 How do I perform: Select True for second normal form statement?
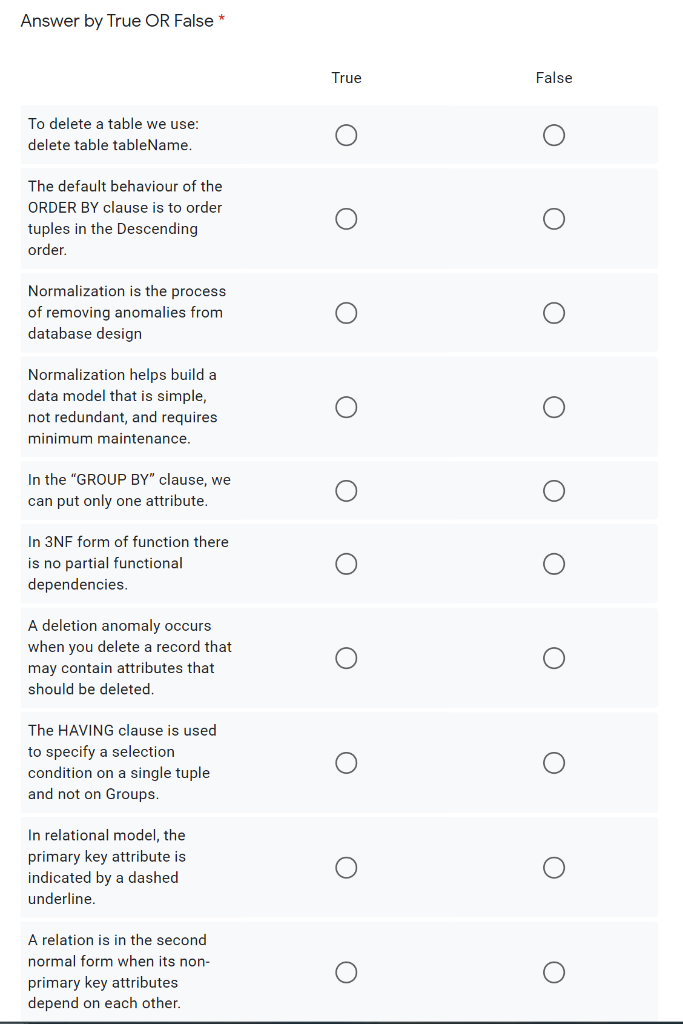coord(346,972)
